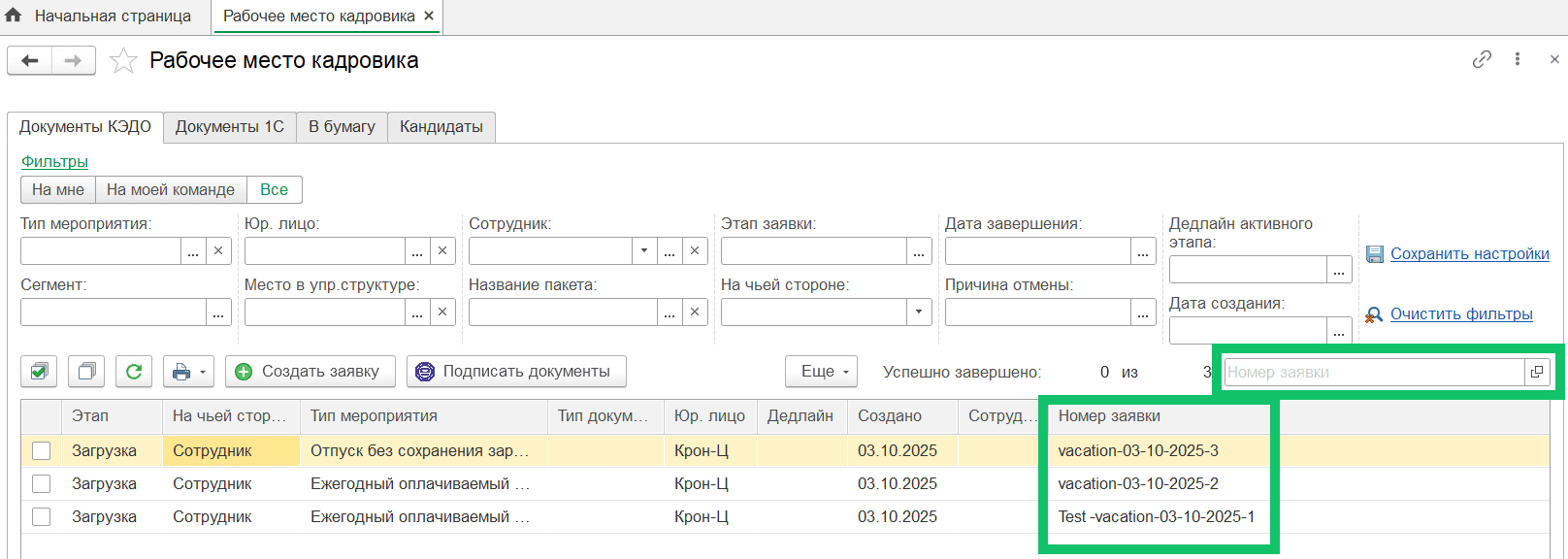Viewport: 1568px width, 559px height.
Task: Tick checkbox for vacation-03-10-2025-2 row
Action: pyautogui.click(x=41, y=484)
